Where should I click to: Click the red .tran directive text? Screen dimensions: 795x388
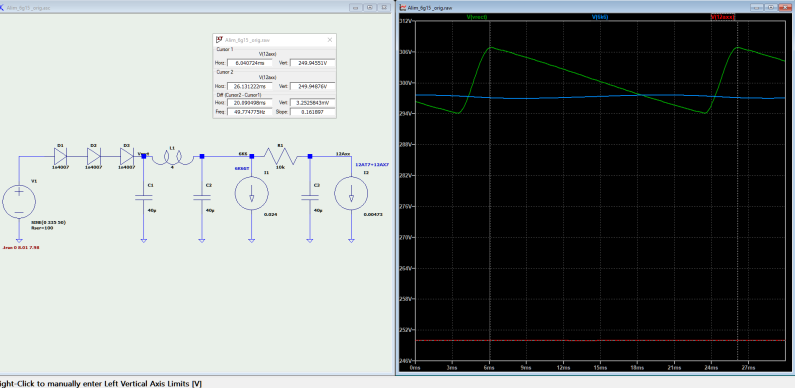pos(21,248)
